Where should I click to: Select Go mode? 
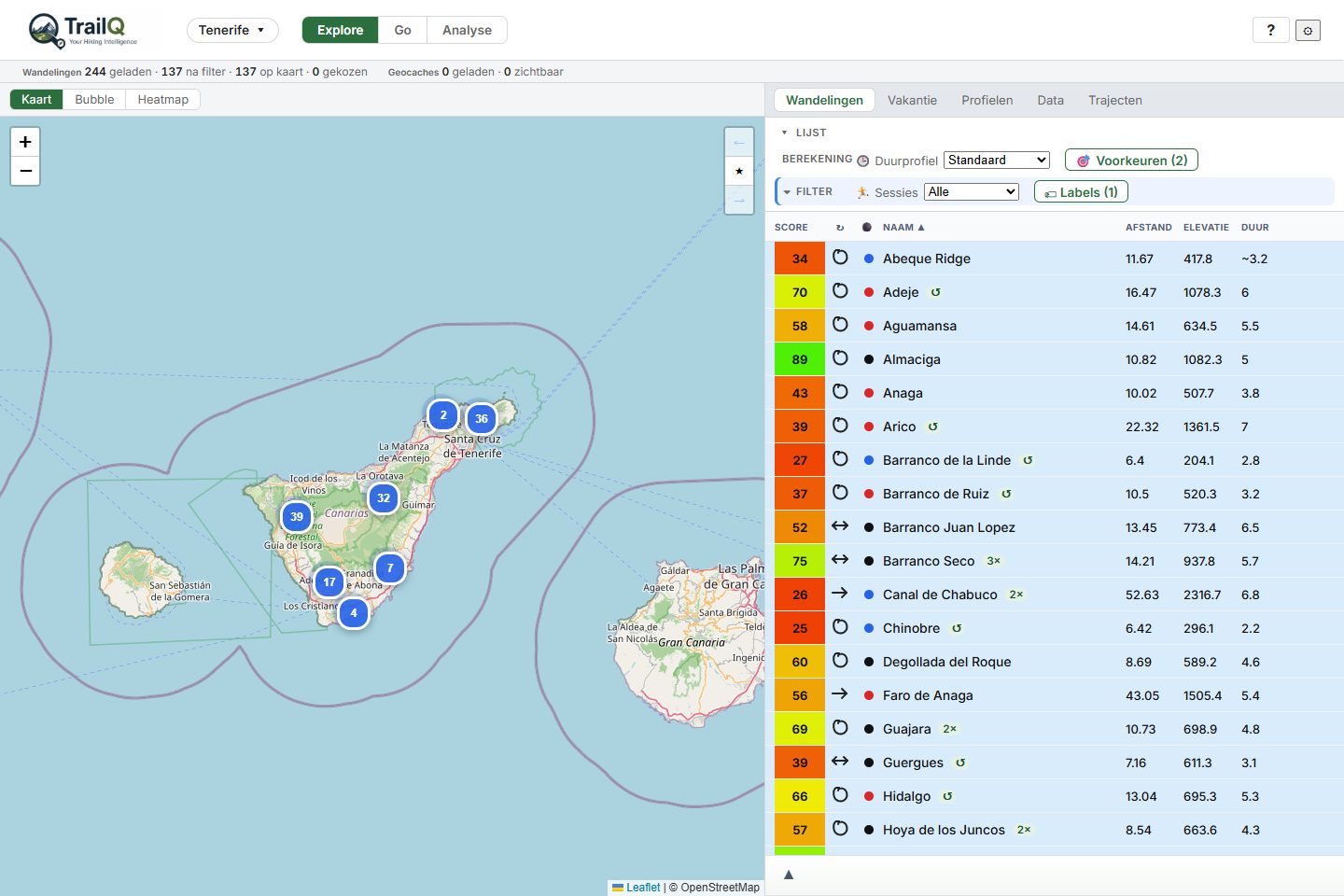click(402, 30)
